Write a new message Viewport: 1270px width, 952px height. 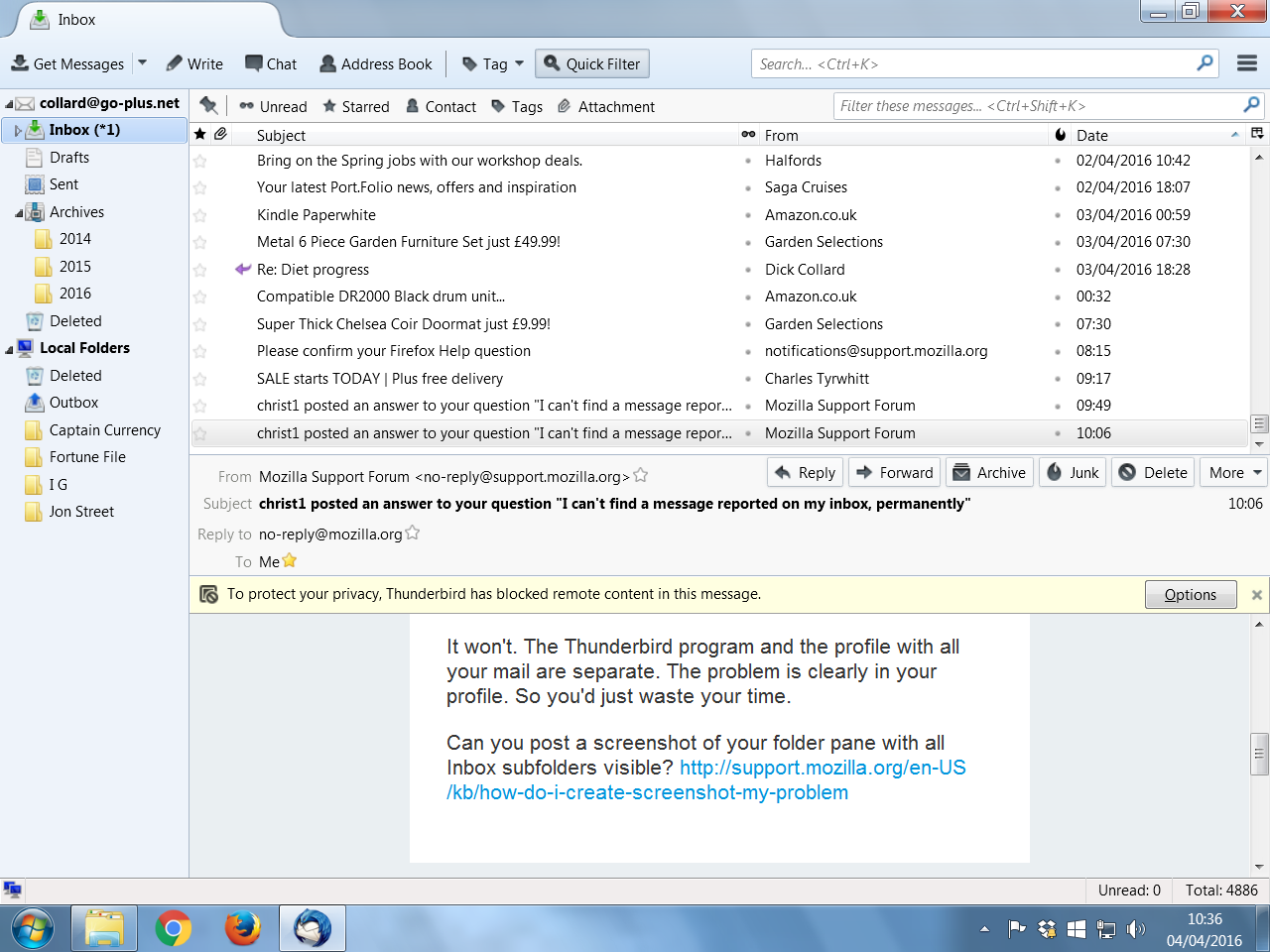tap(194, 63)
